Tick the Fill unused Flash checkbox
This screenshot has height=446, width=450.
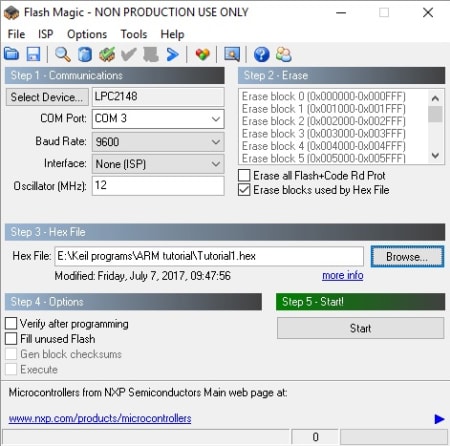(11, 339)
